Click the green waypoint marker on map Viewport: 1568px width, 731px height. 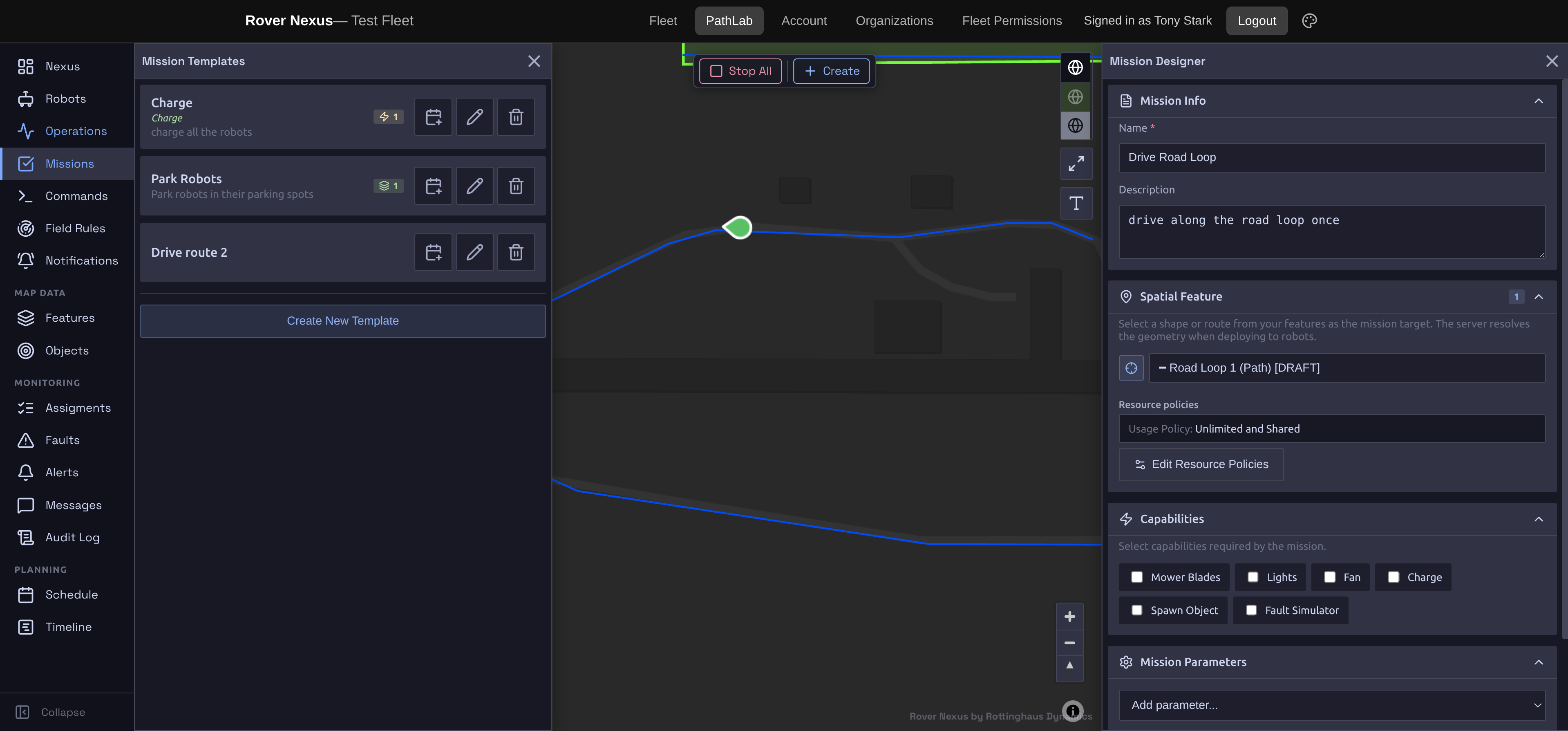click(738, 228)
